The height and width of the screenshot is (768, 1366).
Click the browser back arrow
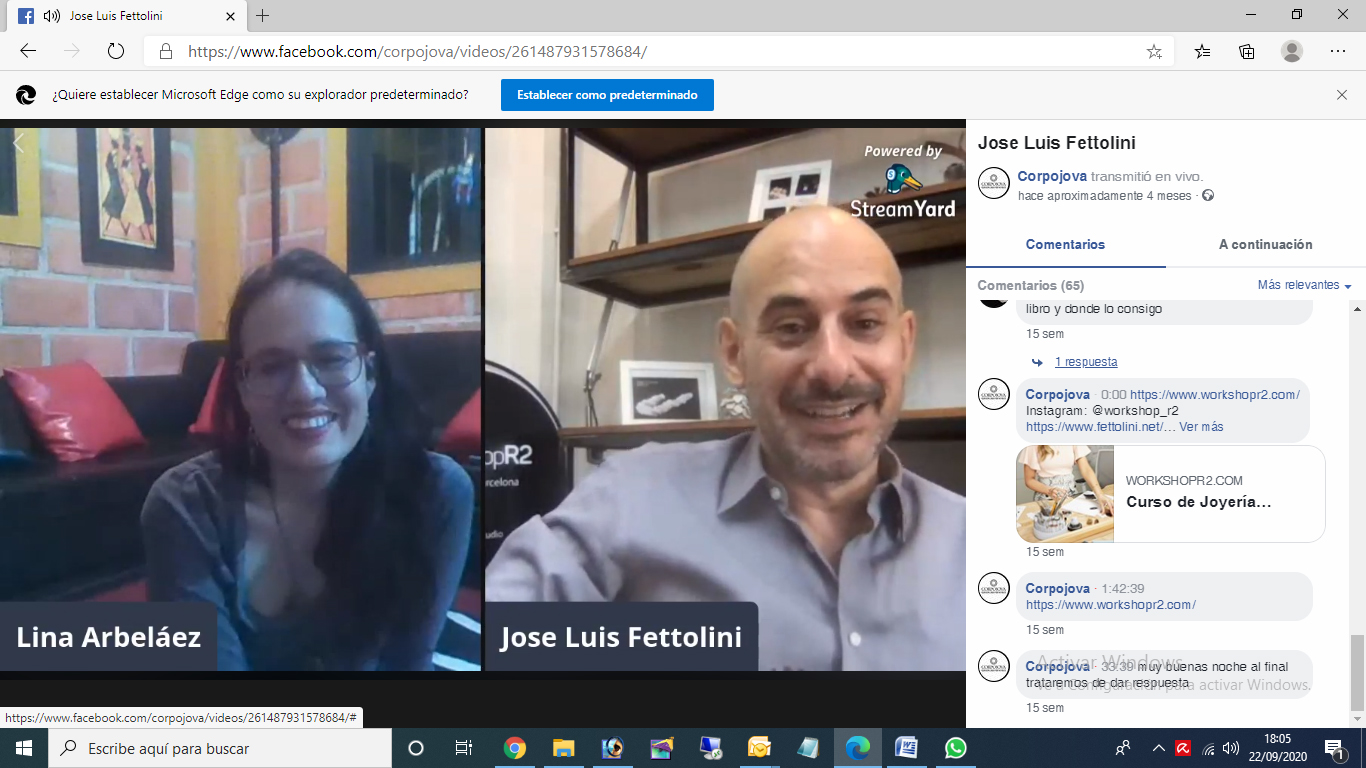pyautogui.click(x=28, y=51)
